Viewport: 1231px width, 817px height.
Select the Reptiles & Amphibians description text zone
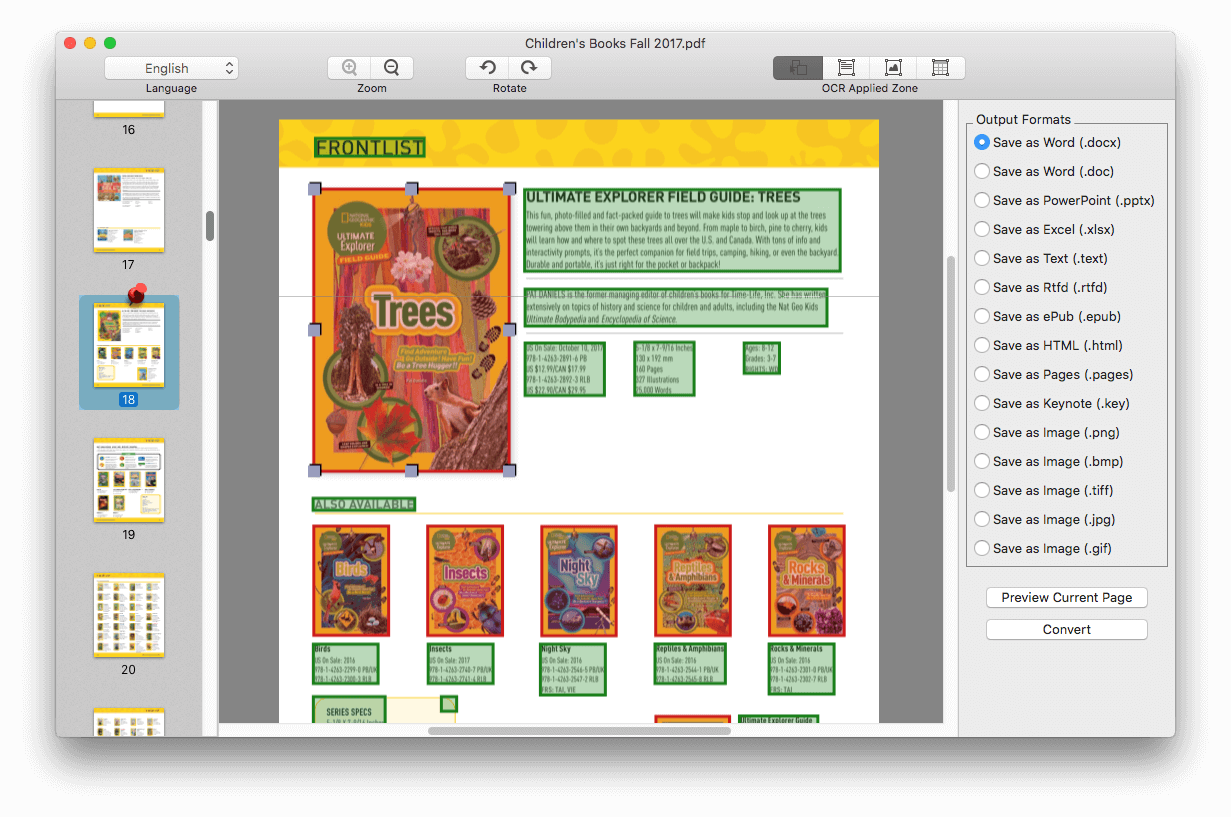(690, 664)
